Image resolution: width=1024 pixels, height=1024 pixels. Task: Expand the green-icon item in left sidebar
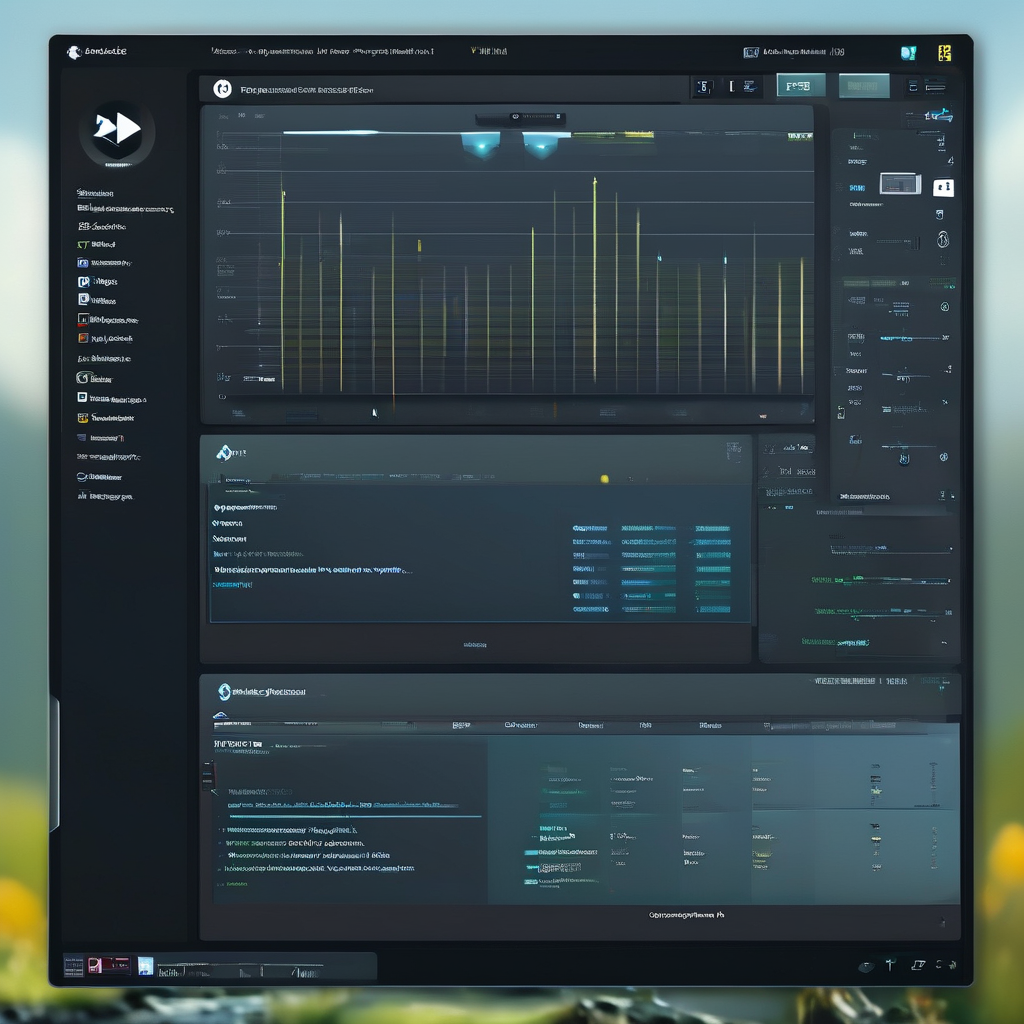point(83,243)
